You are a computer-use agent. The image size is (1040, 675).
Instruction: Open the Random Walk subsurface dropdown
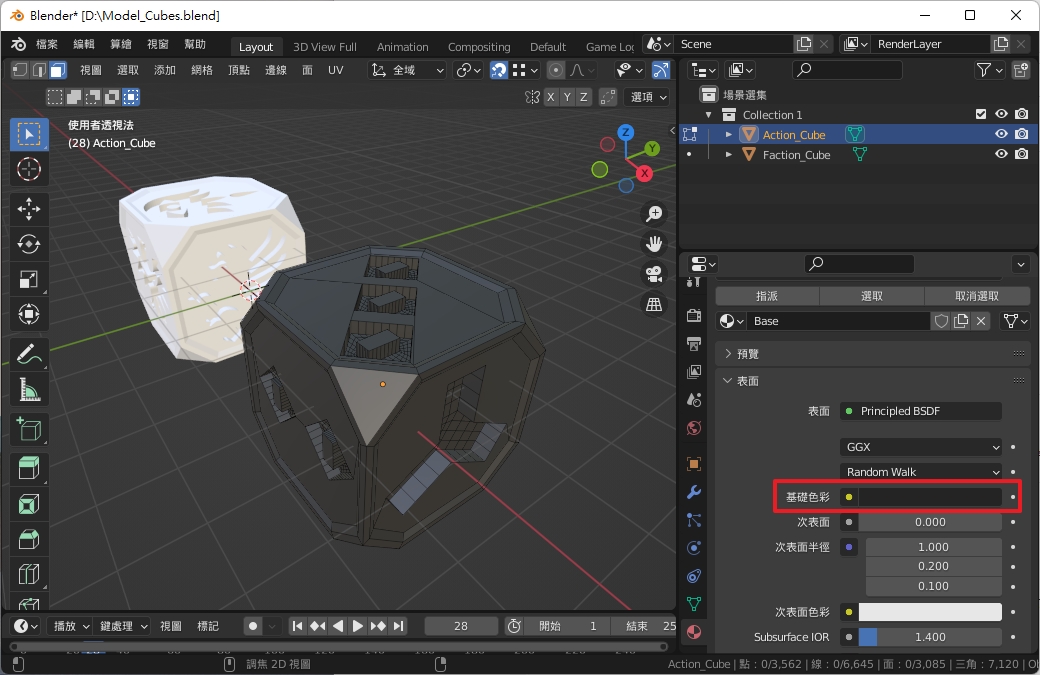pos(921,471)
